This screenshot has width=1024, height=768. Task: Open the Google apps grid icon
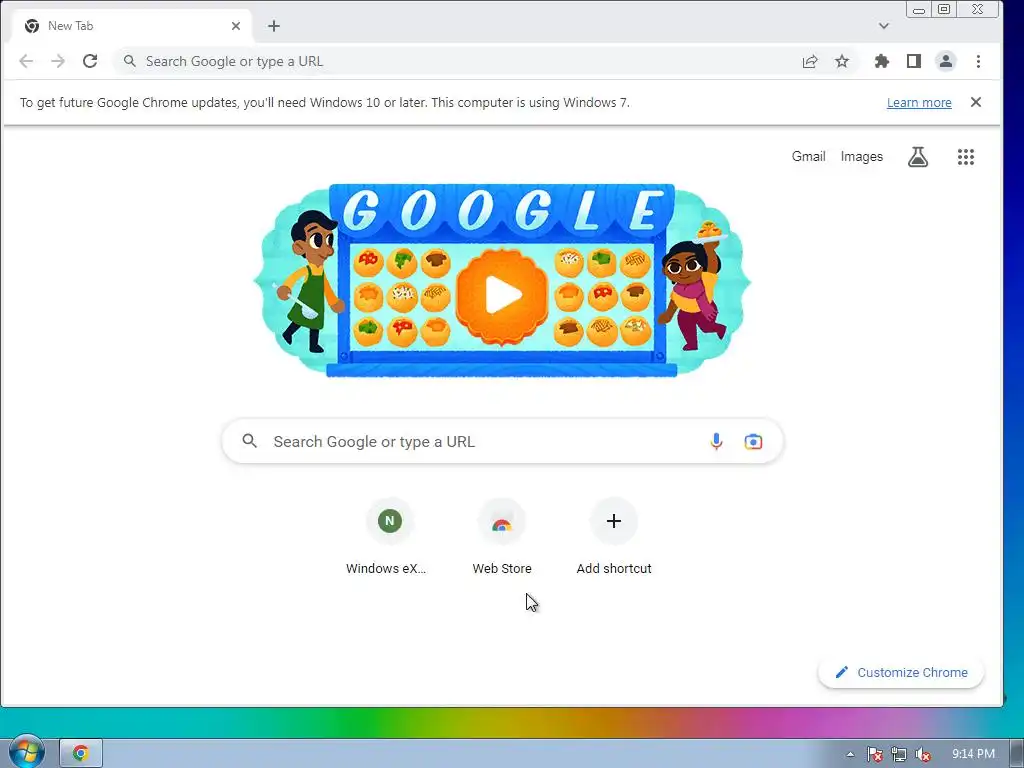pos(966,157)
